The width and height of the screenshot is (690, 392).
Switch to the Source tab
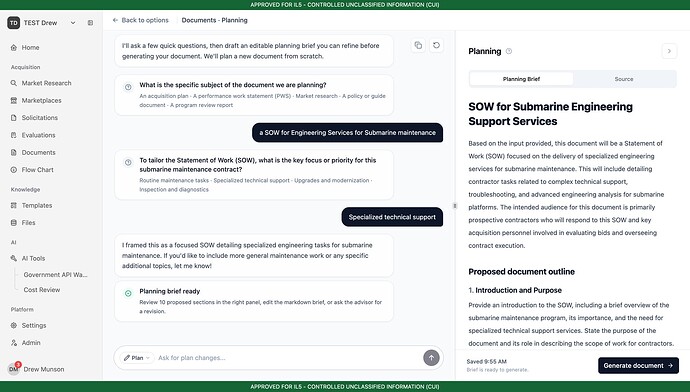(624, 79)
